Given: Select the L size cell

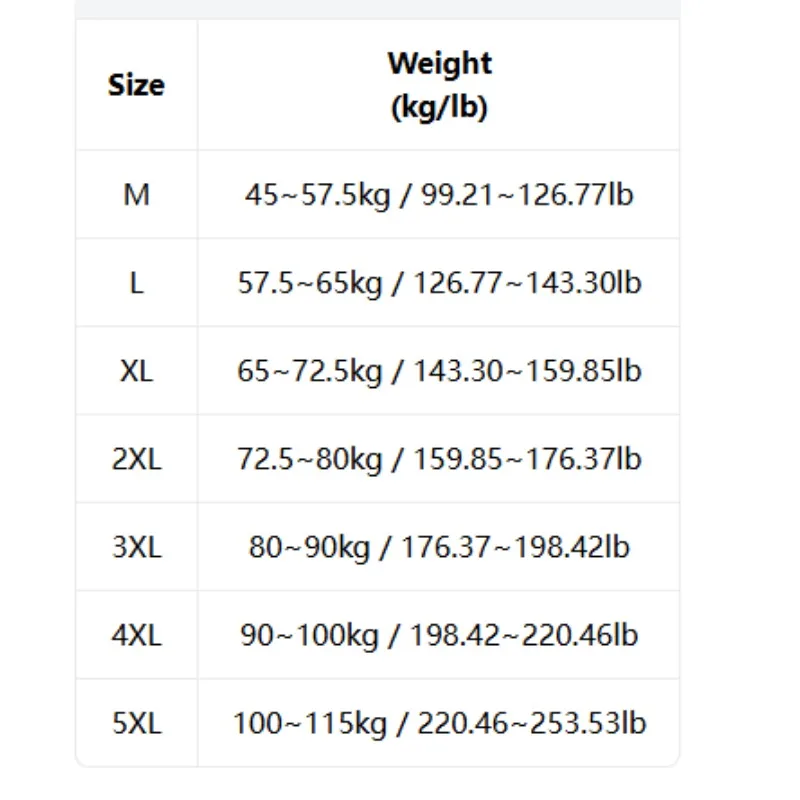Looking at the screenshot, I should click(136, 283).
